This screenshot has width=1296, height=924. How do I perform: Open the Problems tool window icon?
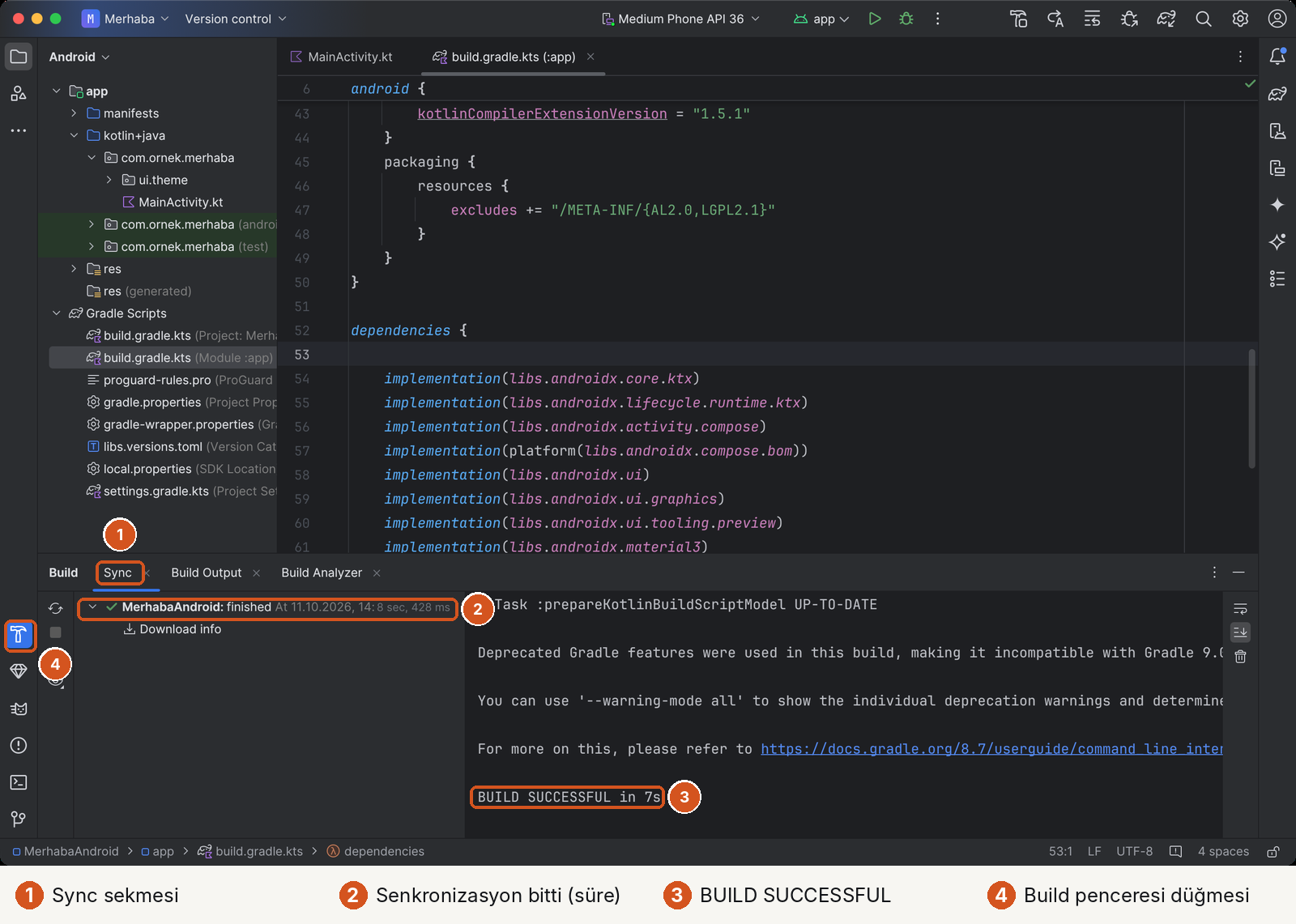(x=19, y=745)
